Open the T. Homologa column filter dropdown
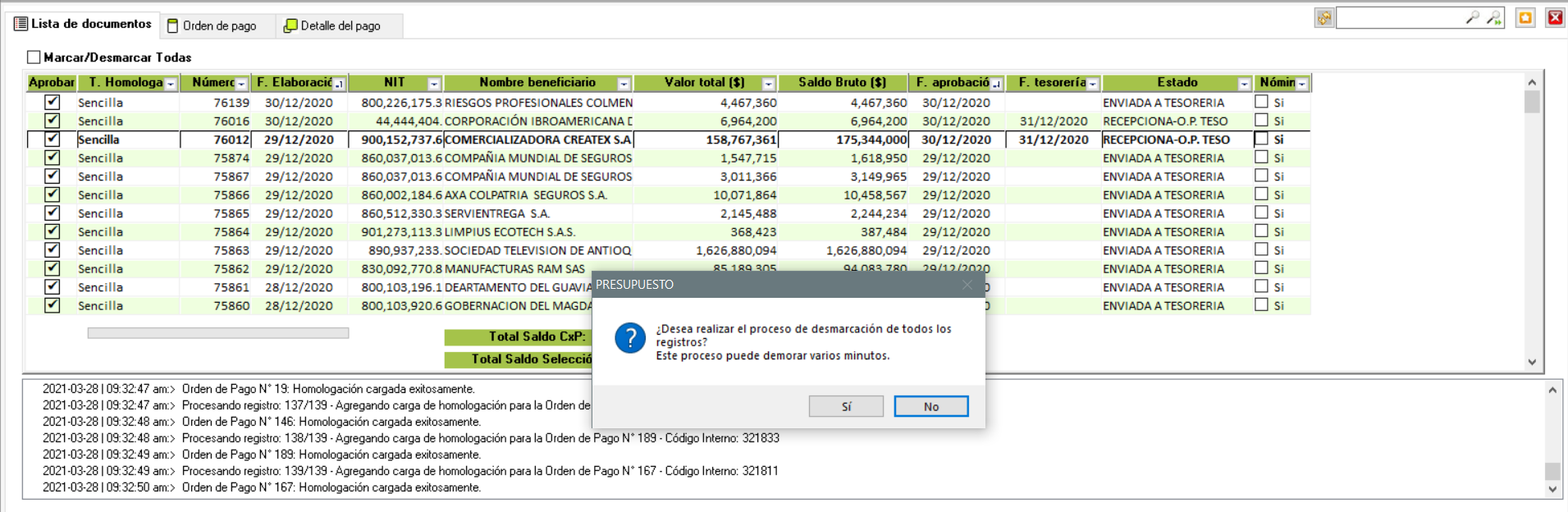The height and width of the screenshot is (512, 1568). tap(171, 84)
